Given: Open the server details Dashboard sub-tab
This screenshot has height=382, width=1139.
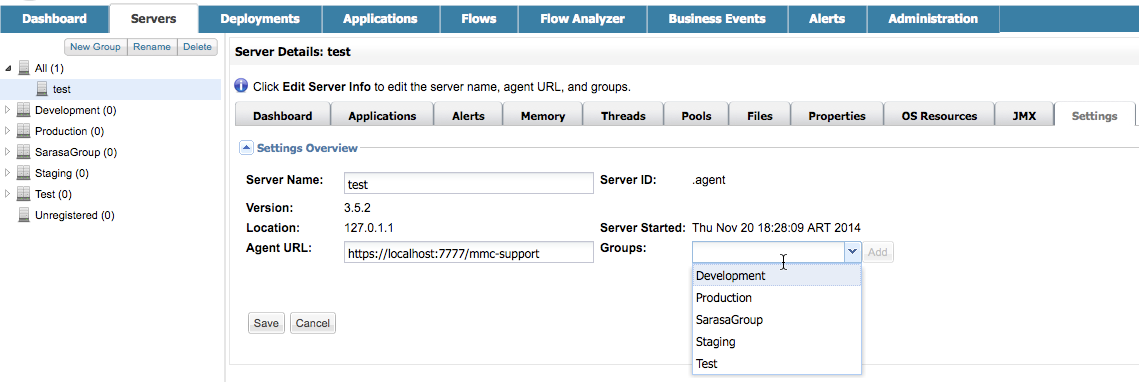Looking at the screenshot, I should point(283,115).
